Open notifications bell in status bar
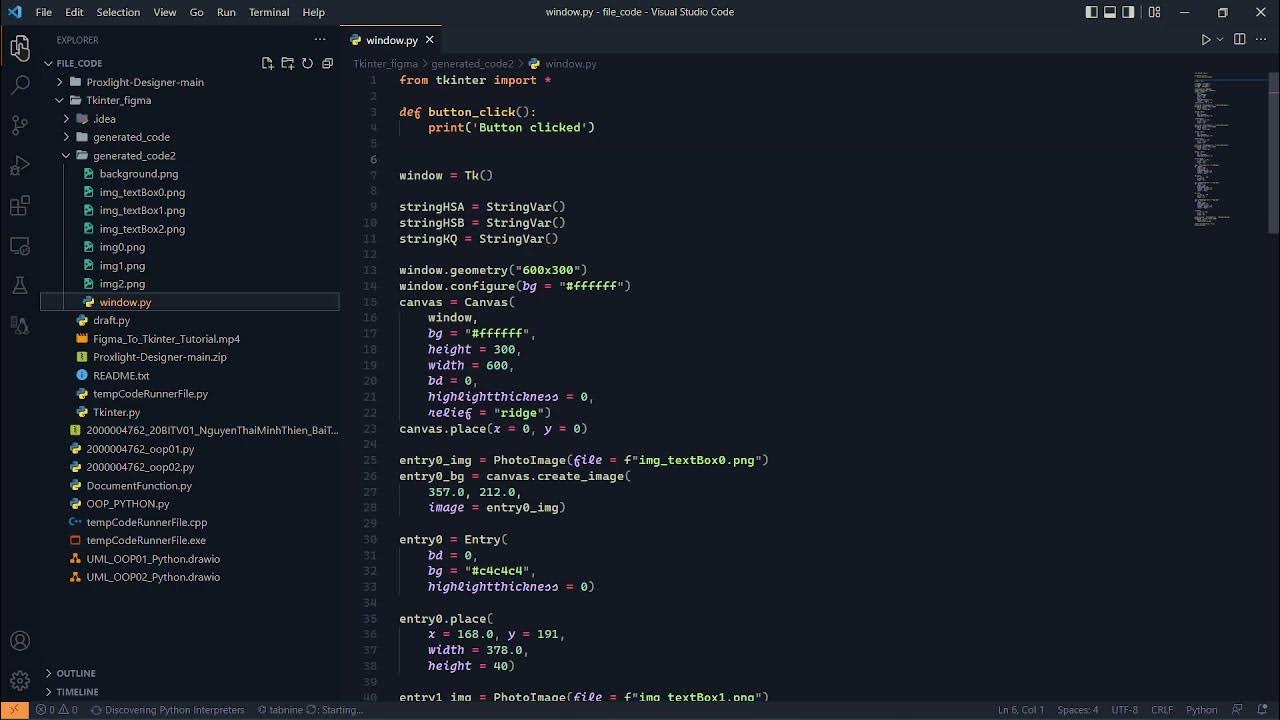Image resolution: width=1280 pixels, height=720 pixels. point(1264,710)
